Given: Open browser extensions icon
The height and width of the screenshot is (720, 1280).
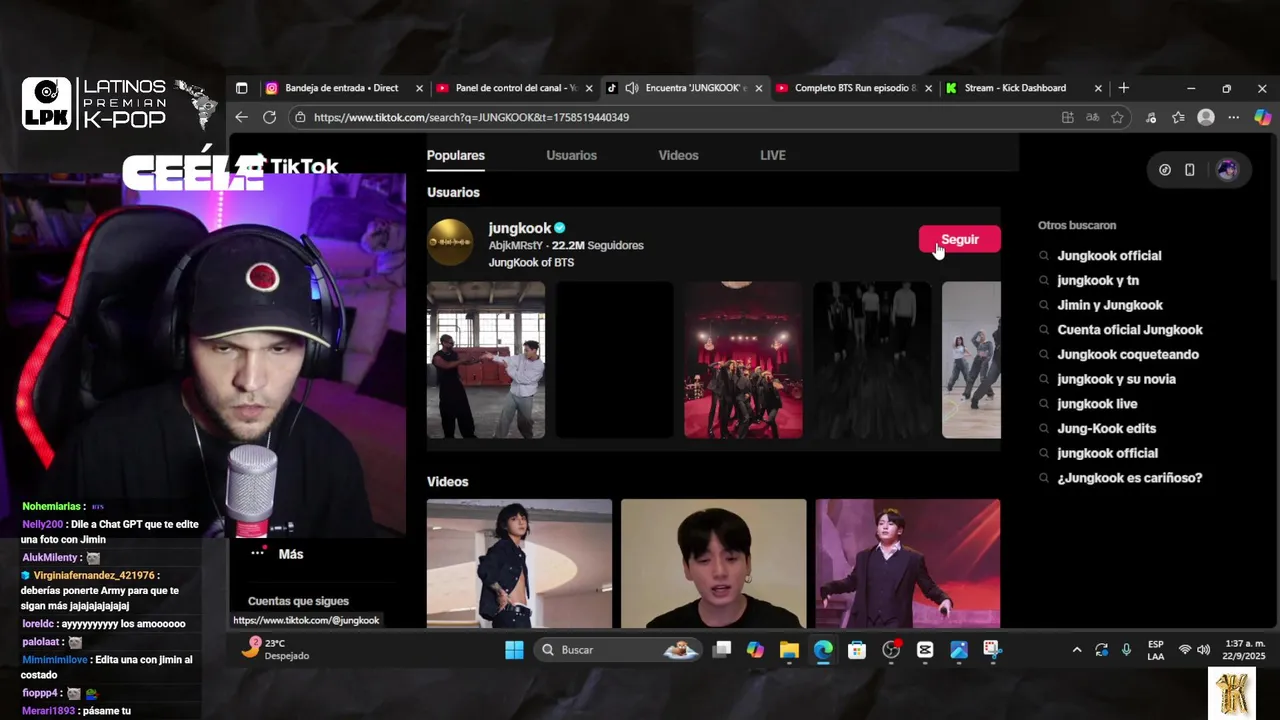Looking at the screenshot, I should [1152, 117].
